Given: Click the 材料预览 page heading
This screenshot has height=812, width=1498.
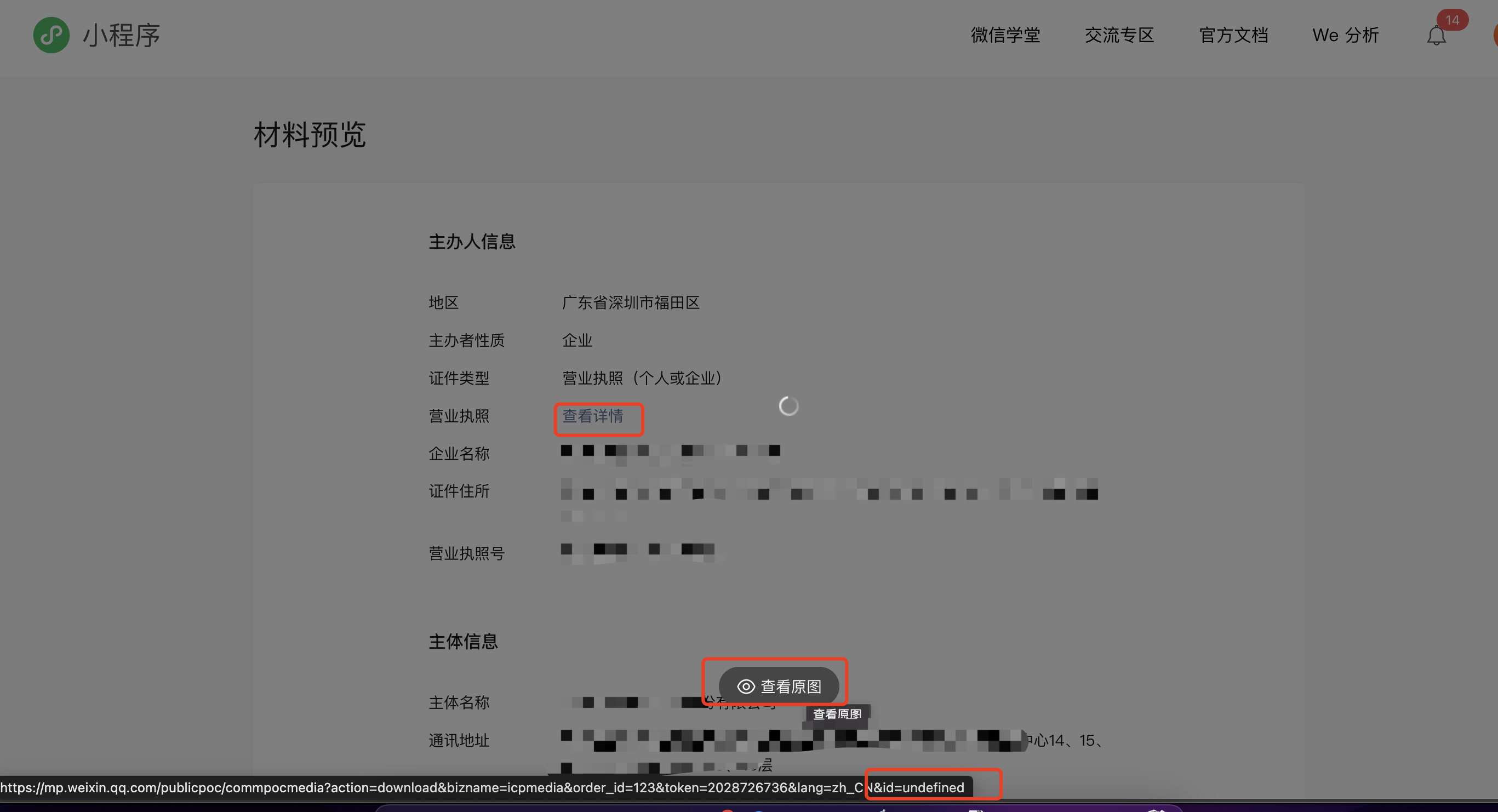Looking at the screenshot, I should (310, 135).
